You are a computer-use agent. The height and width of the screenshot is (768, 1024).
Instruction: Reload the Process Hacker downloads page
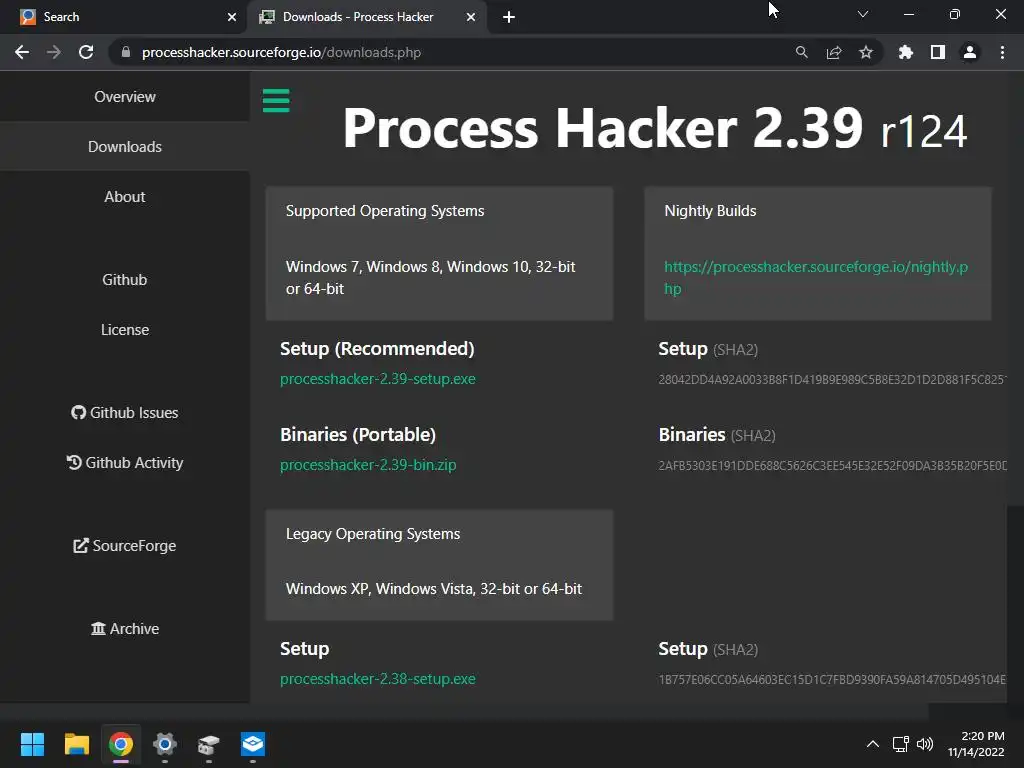[86, 52]
